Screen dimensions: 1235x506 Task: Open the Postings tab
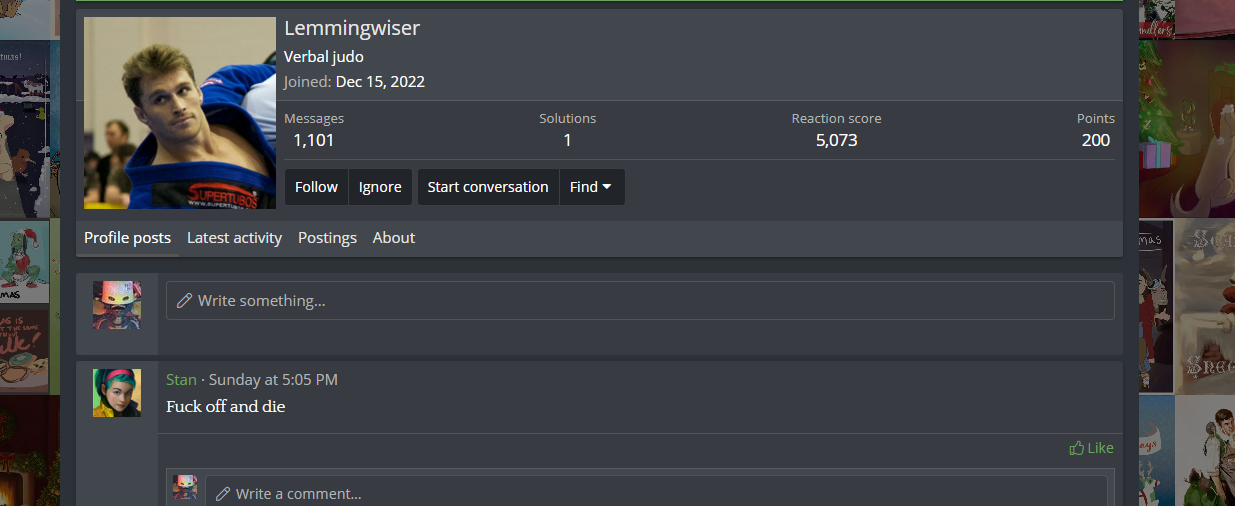click(327, 238)
